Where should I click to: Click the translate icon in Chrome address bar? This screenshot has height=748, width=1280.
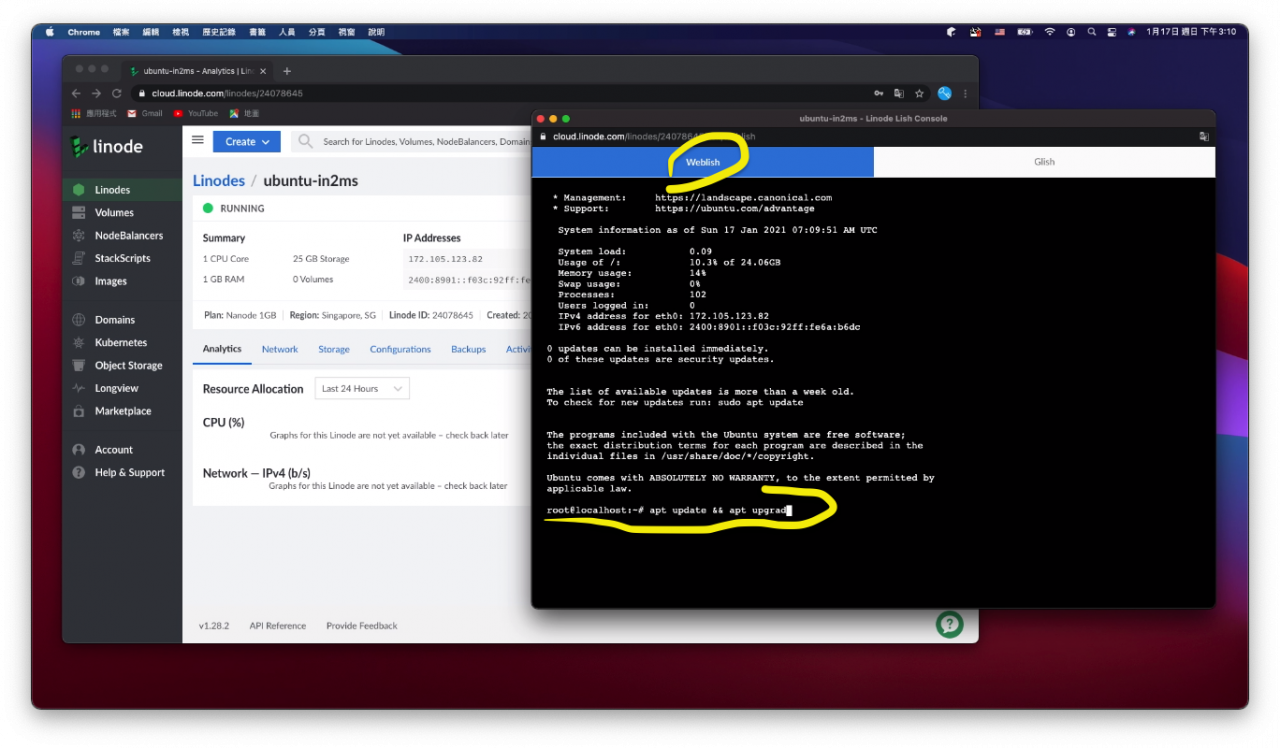[899, 93]
